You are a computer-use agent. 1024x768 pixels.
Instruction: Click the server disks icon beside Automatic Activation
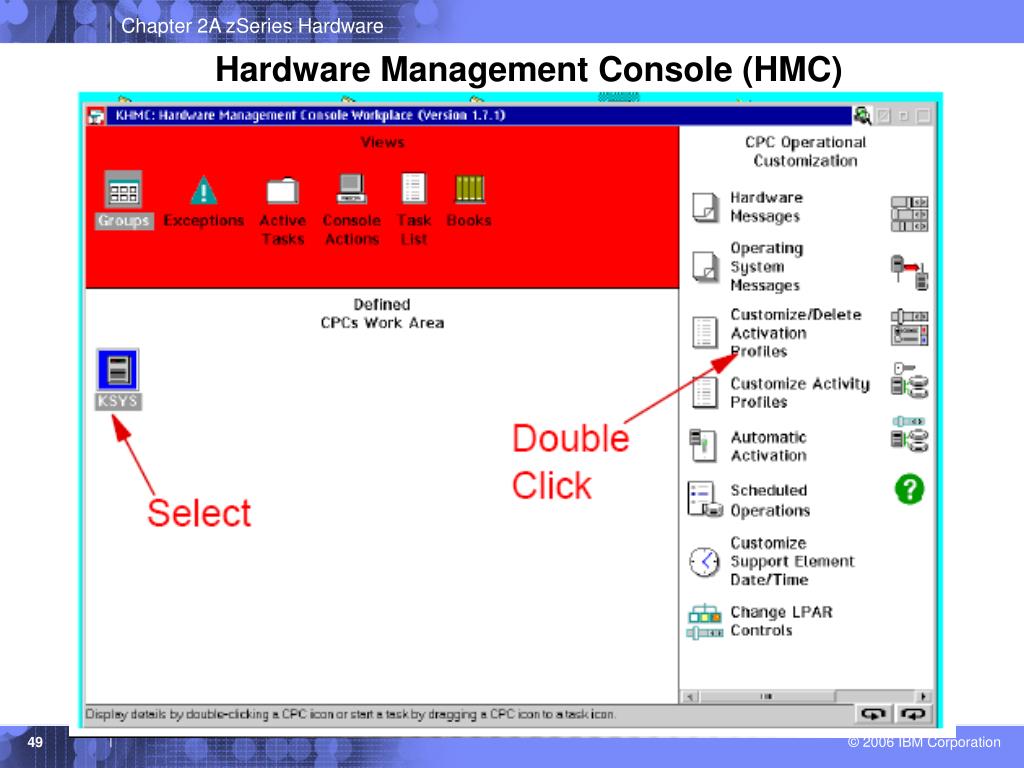click(909, 435)
